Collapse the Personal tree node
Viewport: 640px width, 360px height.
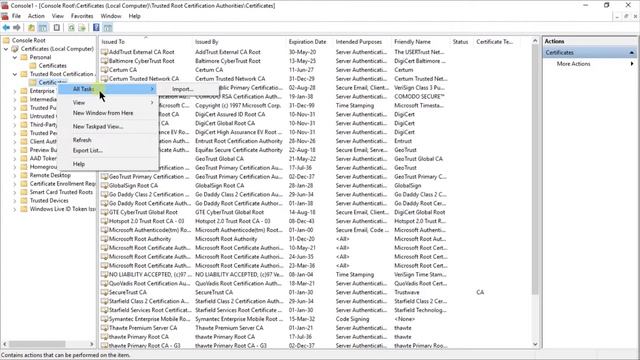click(x=15, y=57)
